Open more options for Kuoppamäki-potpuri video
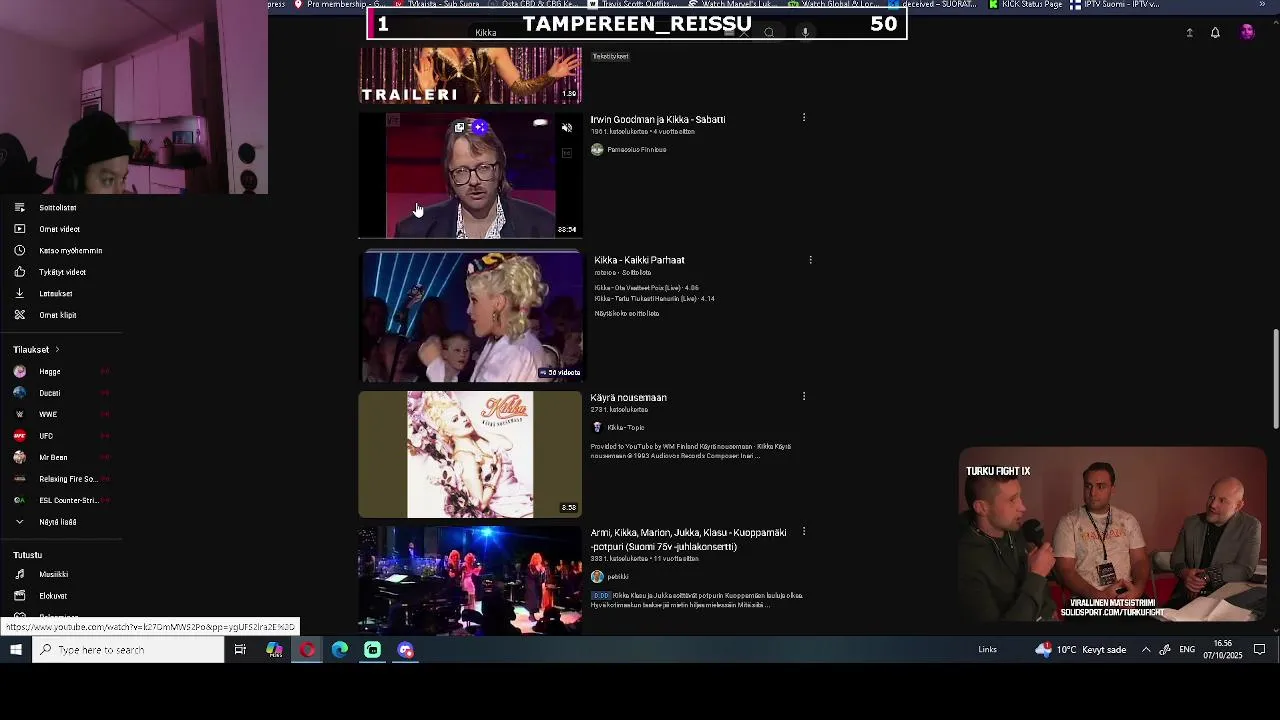Image resolution: width=1280 pixels, height=720 pixels. coord(804,532)
